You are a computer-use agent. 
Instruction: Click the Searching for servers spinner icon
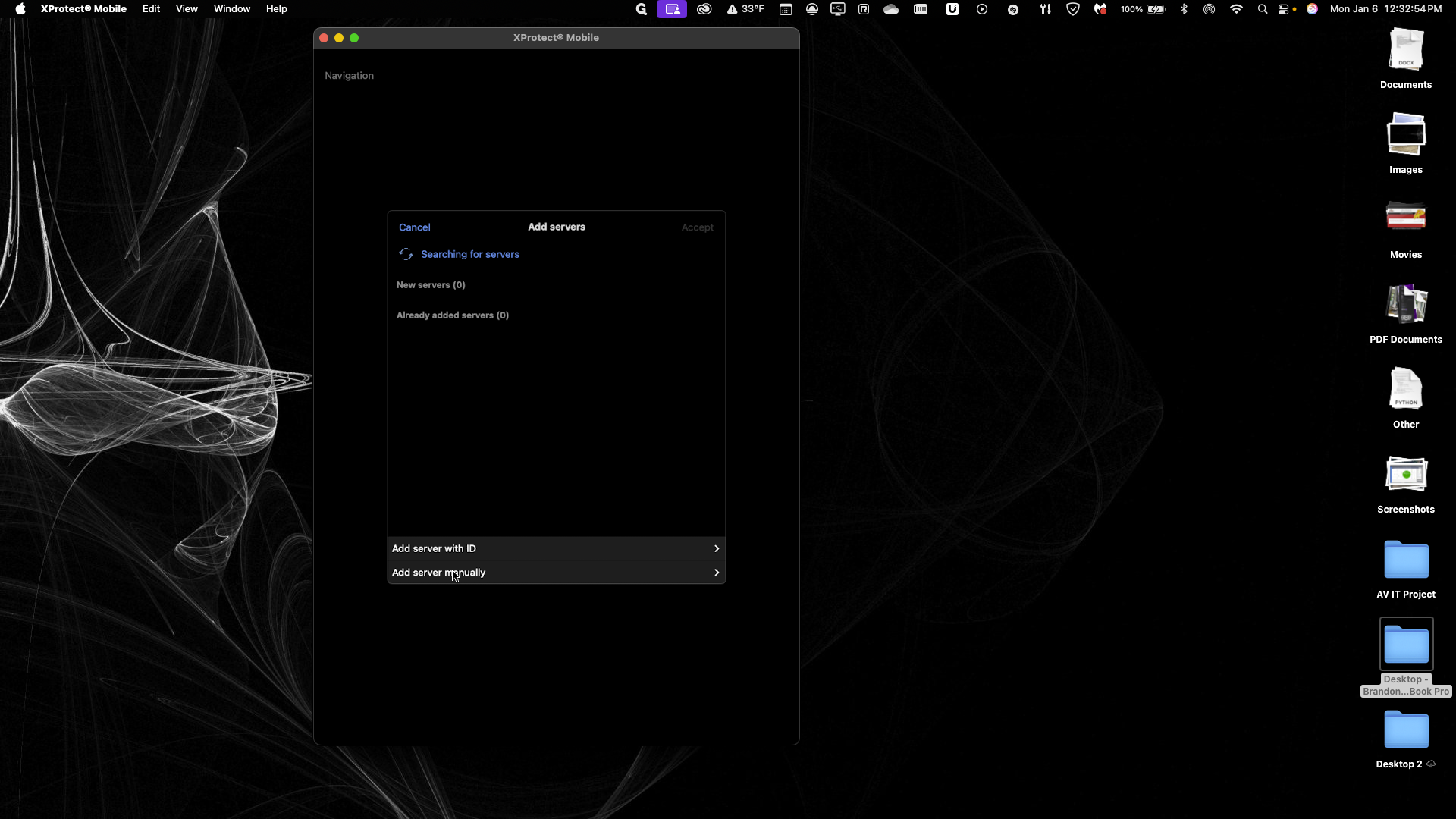pyautogui.click(x=406, y=254)
